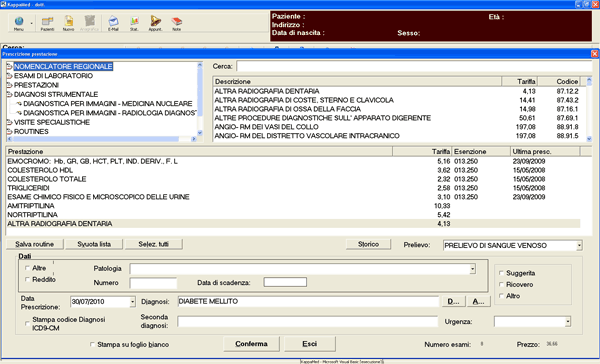Image resolution: width=600 pixels, height=364 pixels.
Task: Click the greyed Anagrafica toolbar icon
Action: point(90,23)
